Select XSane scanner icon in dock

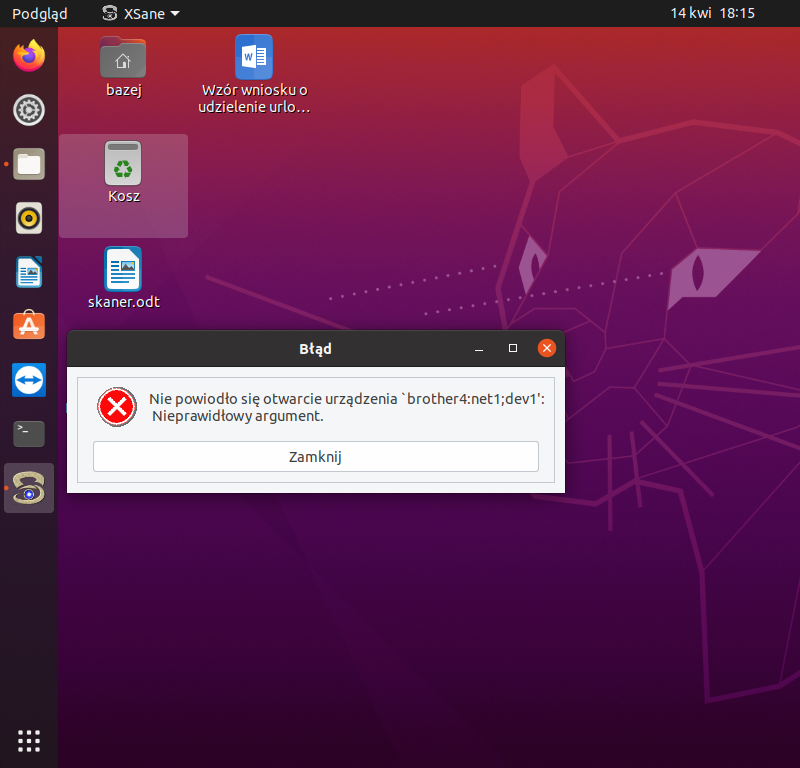(29, 488)
